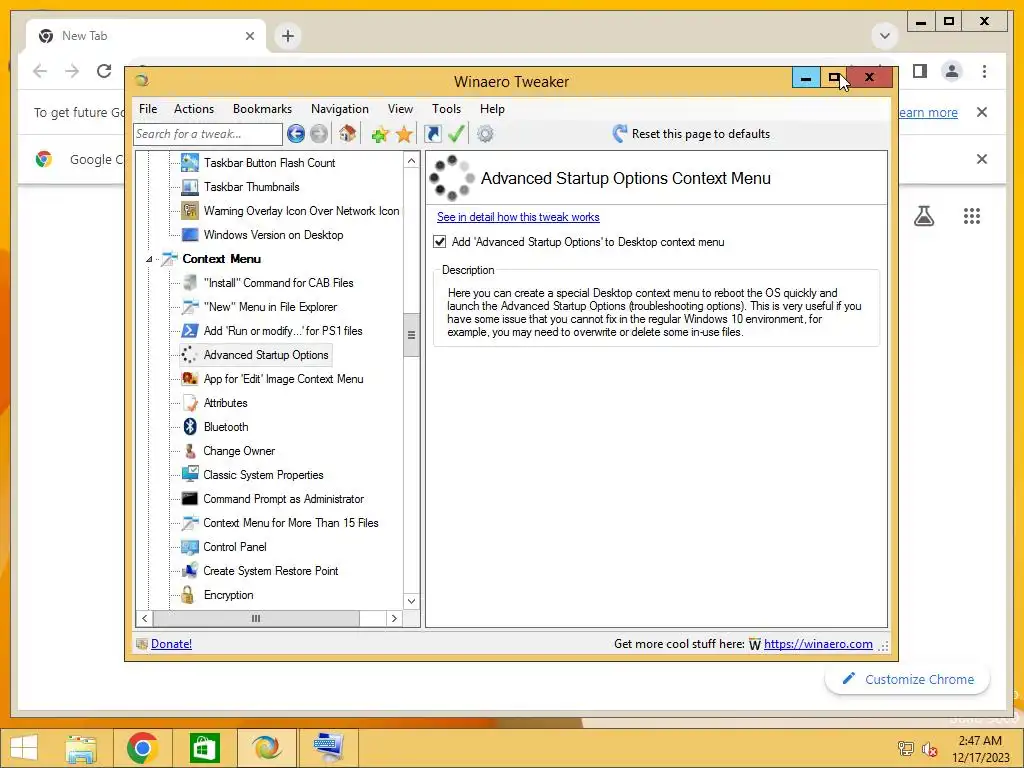The image size is (1024, 768).
Task: Open the Google apps grid in Chrome
Action: point(972,216)
